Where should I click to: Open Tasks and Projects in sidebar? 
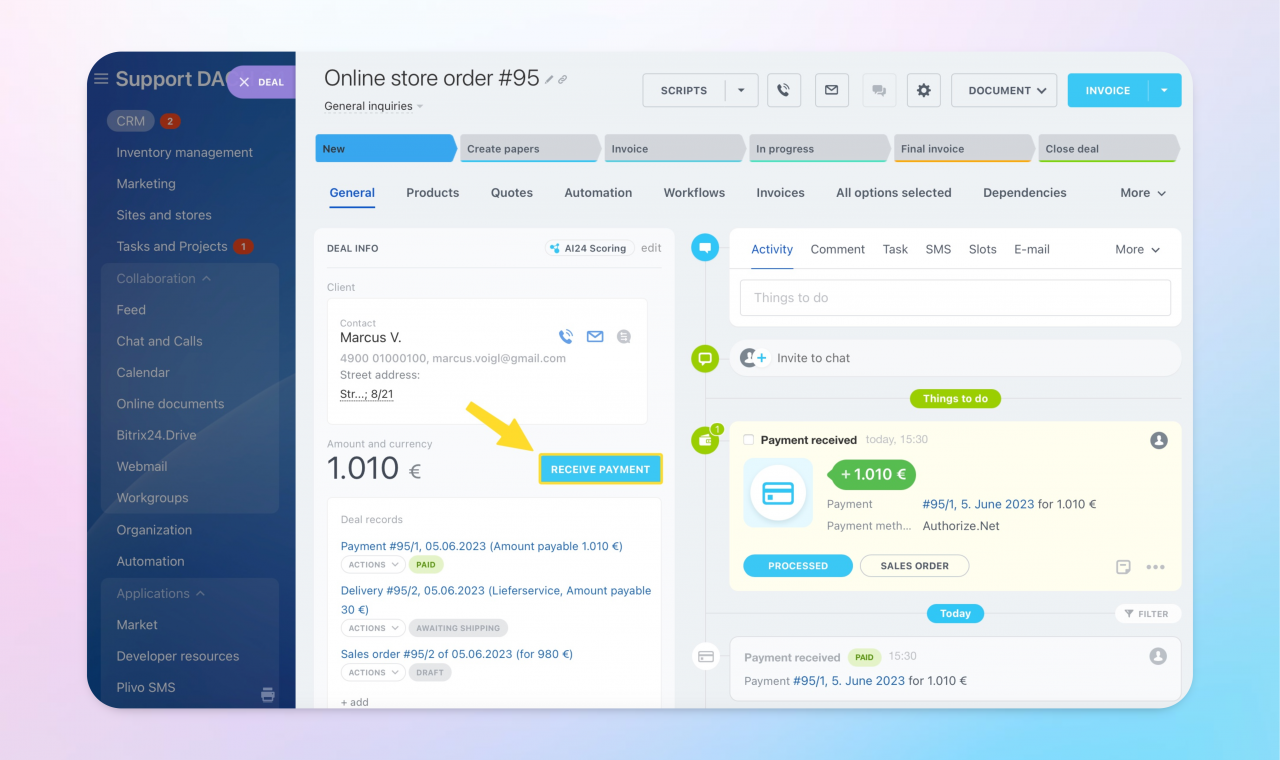click(x=172, y=246)
